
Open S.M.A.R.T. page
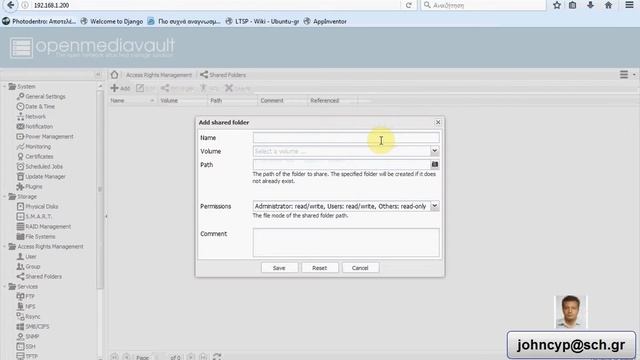[x=34, y=216]
